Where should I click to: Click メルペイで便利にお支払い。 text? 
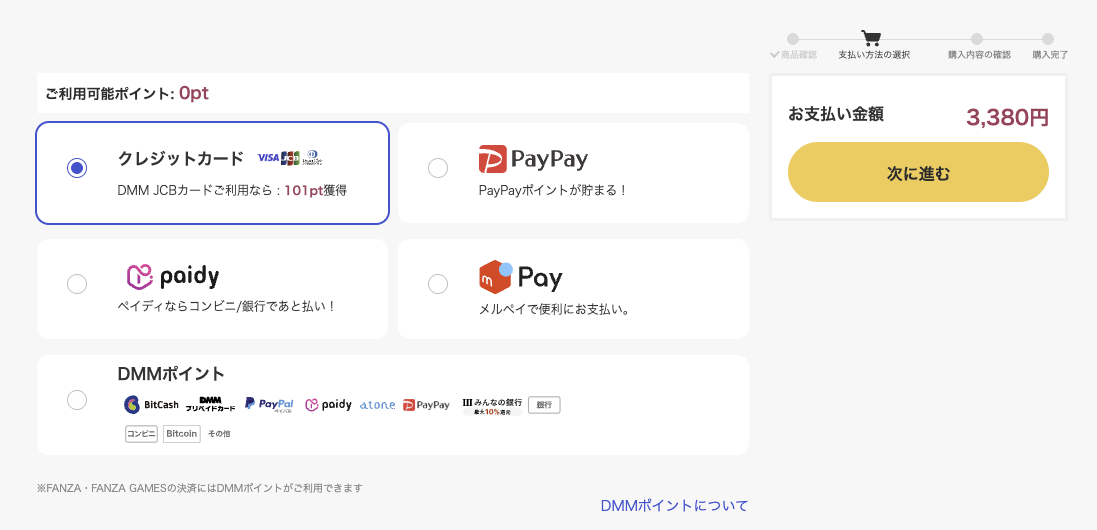click(555, 308)
